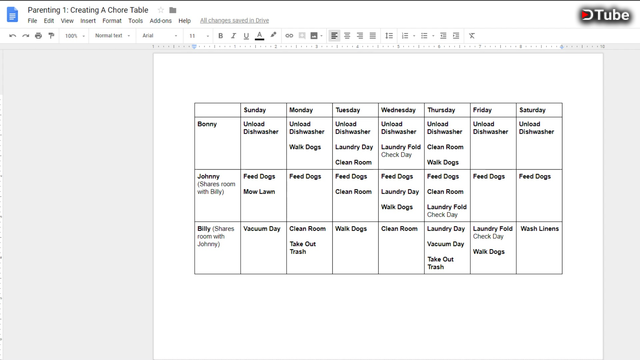Click Wash Linens in Billy's Saturday cell
Image resolution: width=640 pixels, height=360 pixels.
click(x=540, y=229)
